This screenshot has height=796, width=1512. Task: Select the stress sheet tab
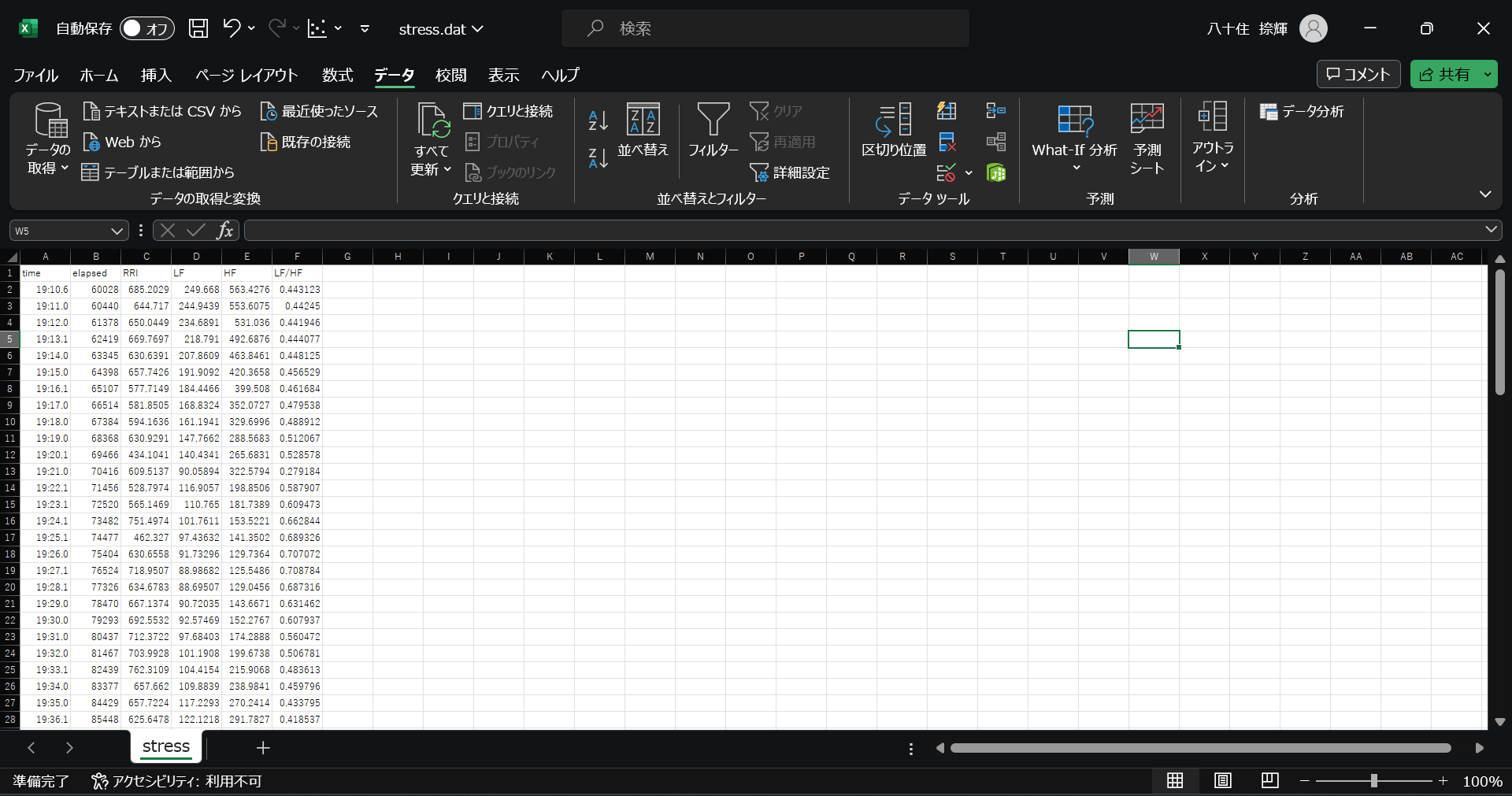pyautogui.click(x=166, y=746)
